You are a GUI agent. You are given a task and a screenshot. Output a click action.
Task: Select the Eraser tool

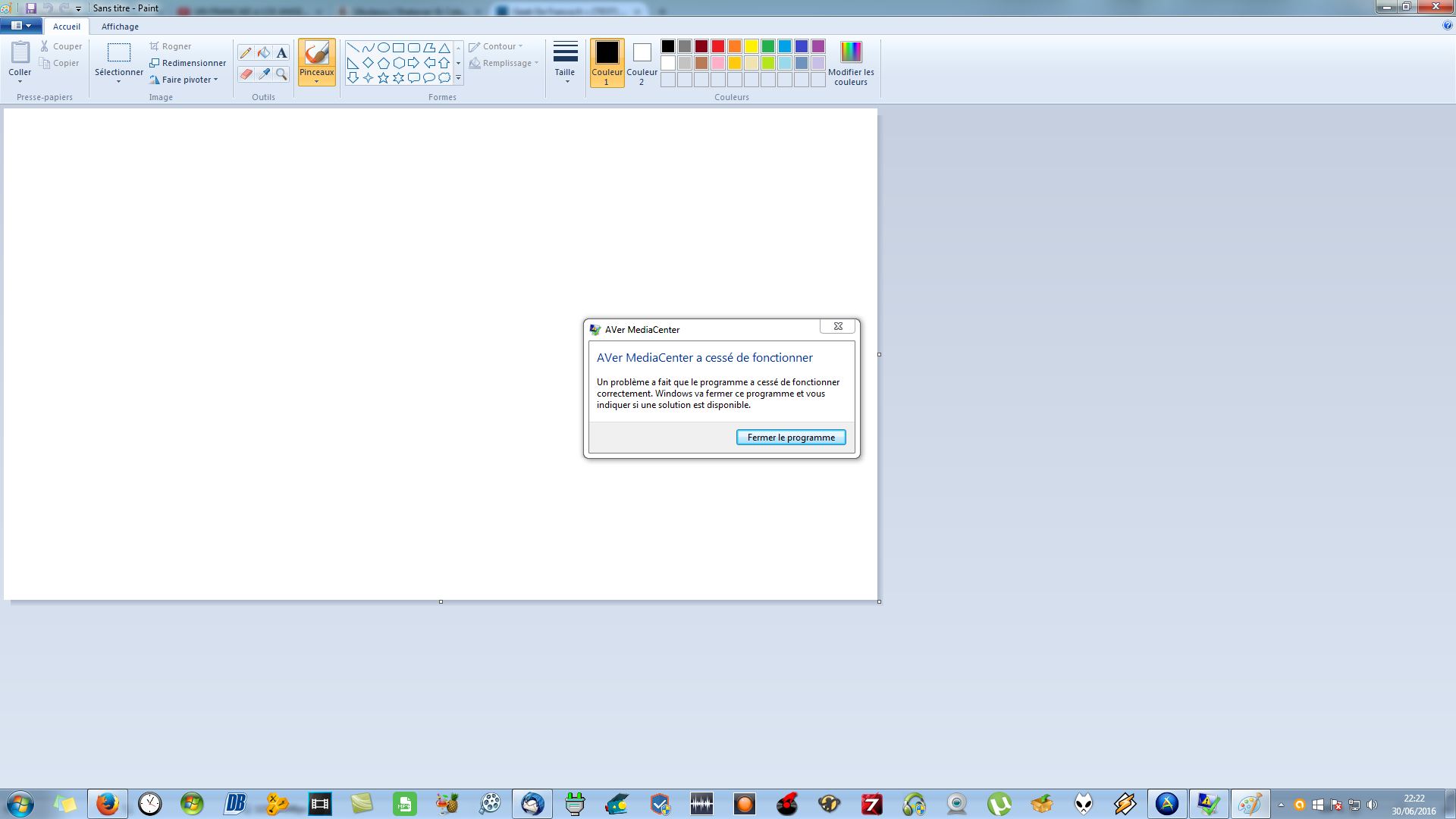246,74
